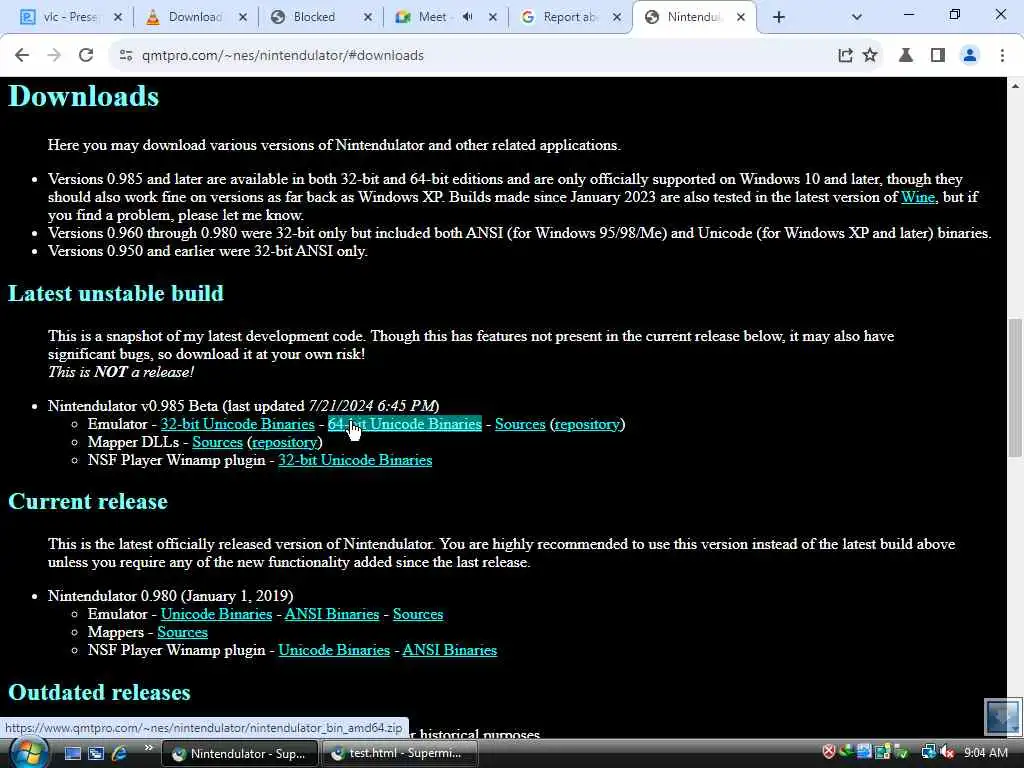The image size is (1024, 768).
Task: Reload the Nintendulator page
Action: pos(86,56)
